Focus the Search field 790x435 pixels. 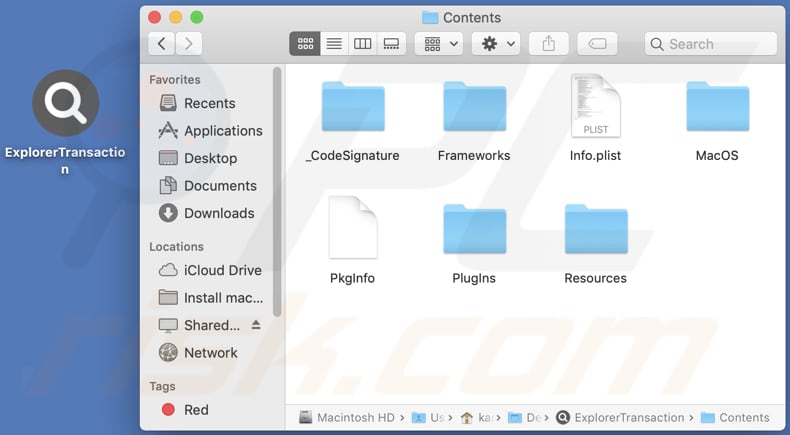pyautogui.click(x=711, y=44)
